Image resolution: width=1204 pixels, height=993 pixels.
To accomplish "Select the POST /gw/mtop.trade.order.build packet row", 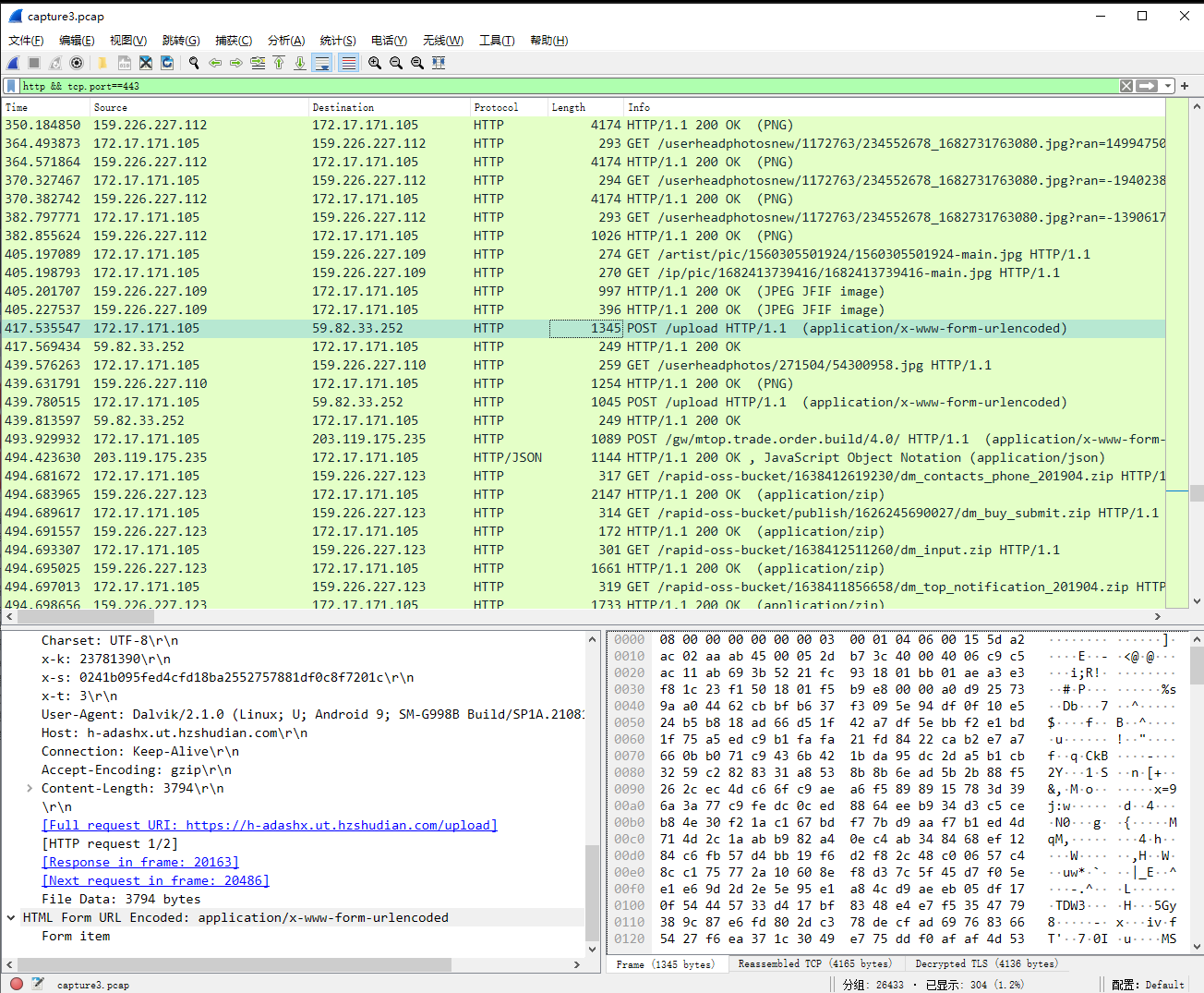I will (584, 439).
